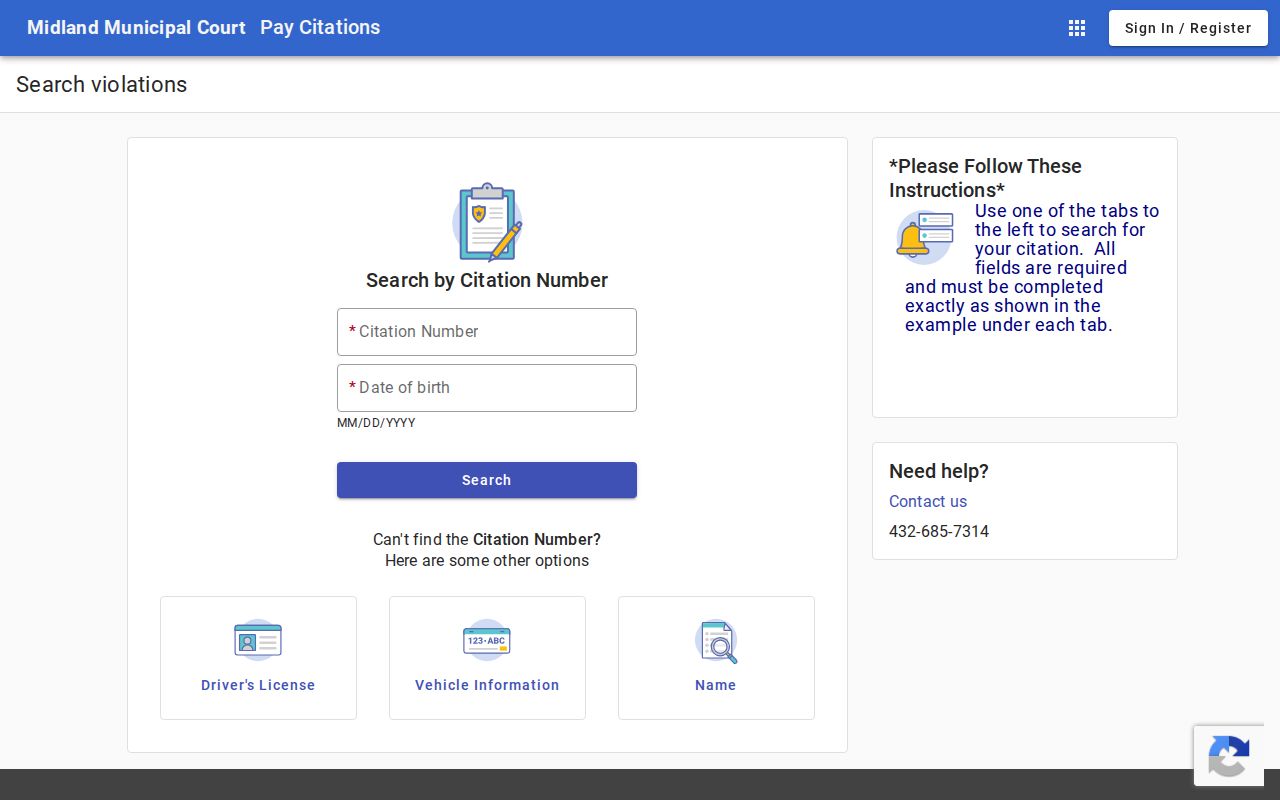Search by Name option
This screenshot has height=800, width=1280.
716,658
